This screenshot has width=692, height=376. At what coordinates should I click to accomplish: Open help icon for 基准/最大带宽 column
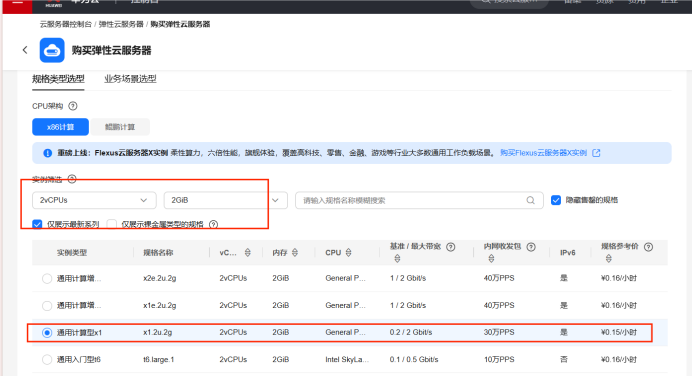pos(451,247)
